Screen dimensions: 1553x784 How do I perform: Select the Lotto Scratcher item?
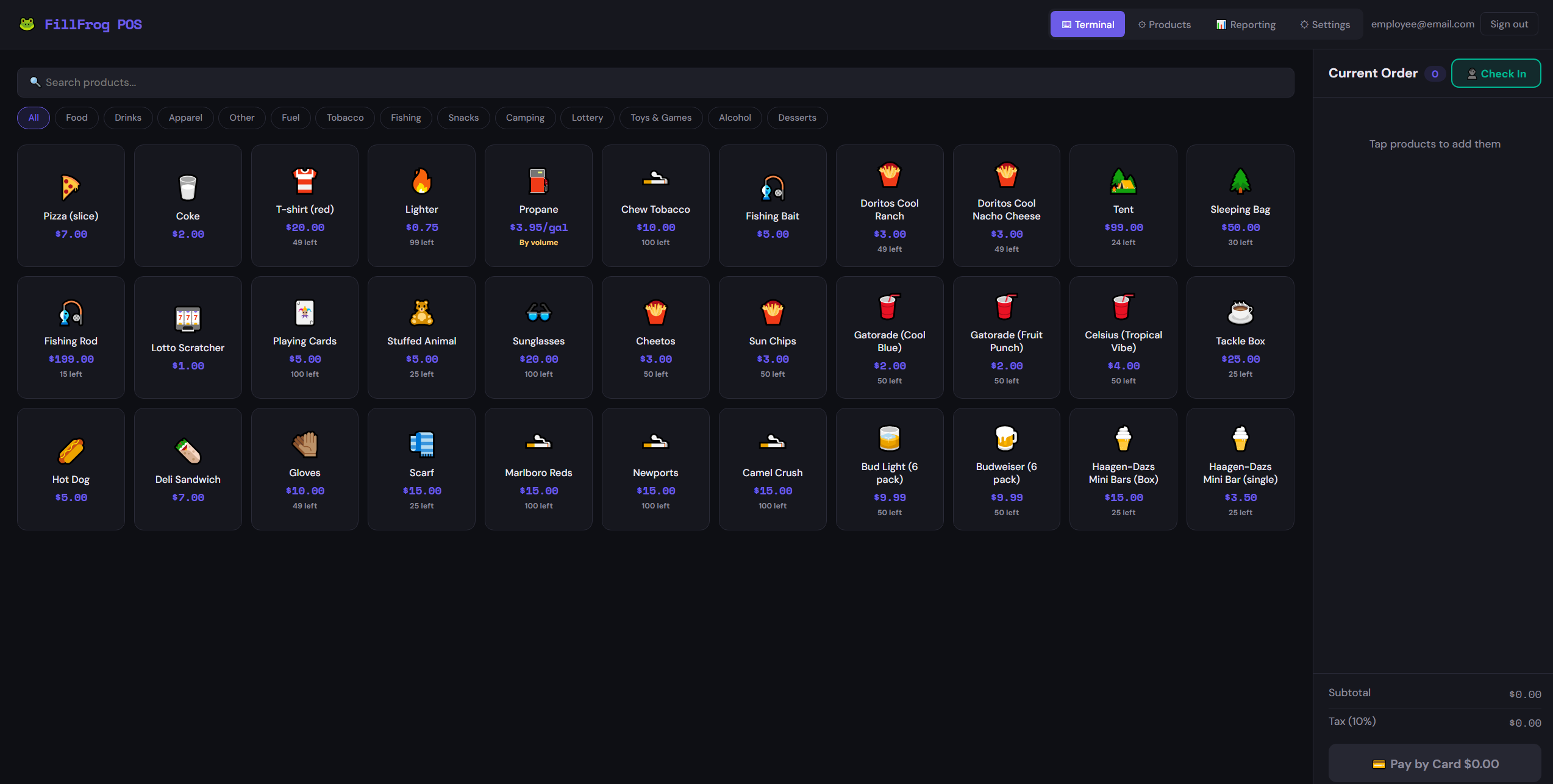[x=188, y=337]
